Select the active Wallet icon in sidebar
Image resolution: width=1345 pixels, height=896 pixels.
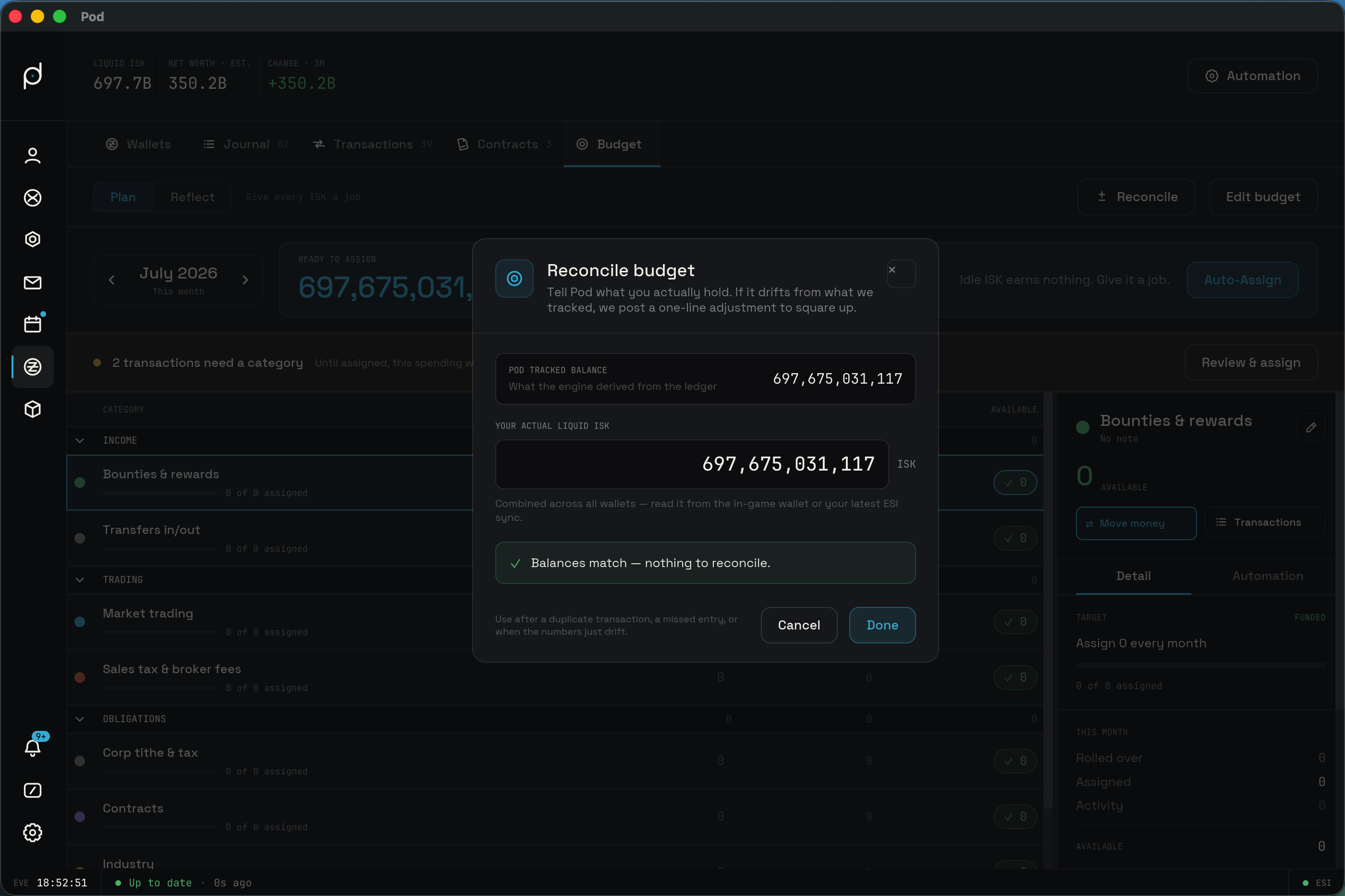33,367
